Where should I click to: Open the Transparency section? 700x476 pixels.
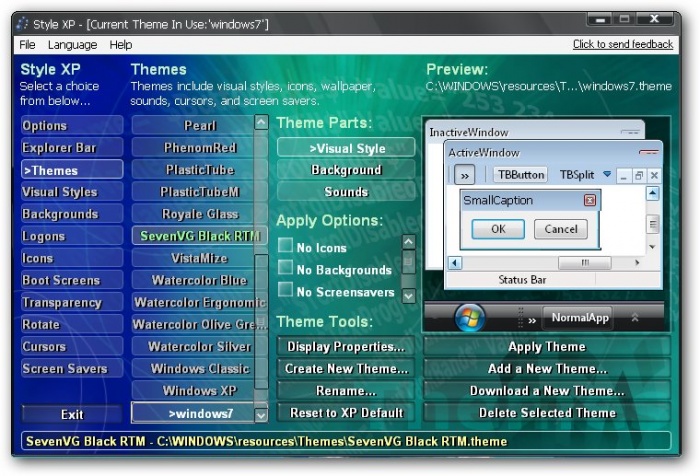click(x=72, y=302)
